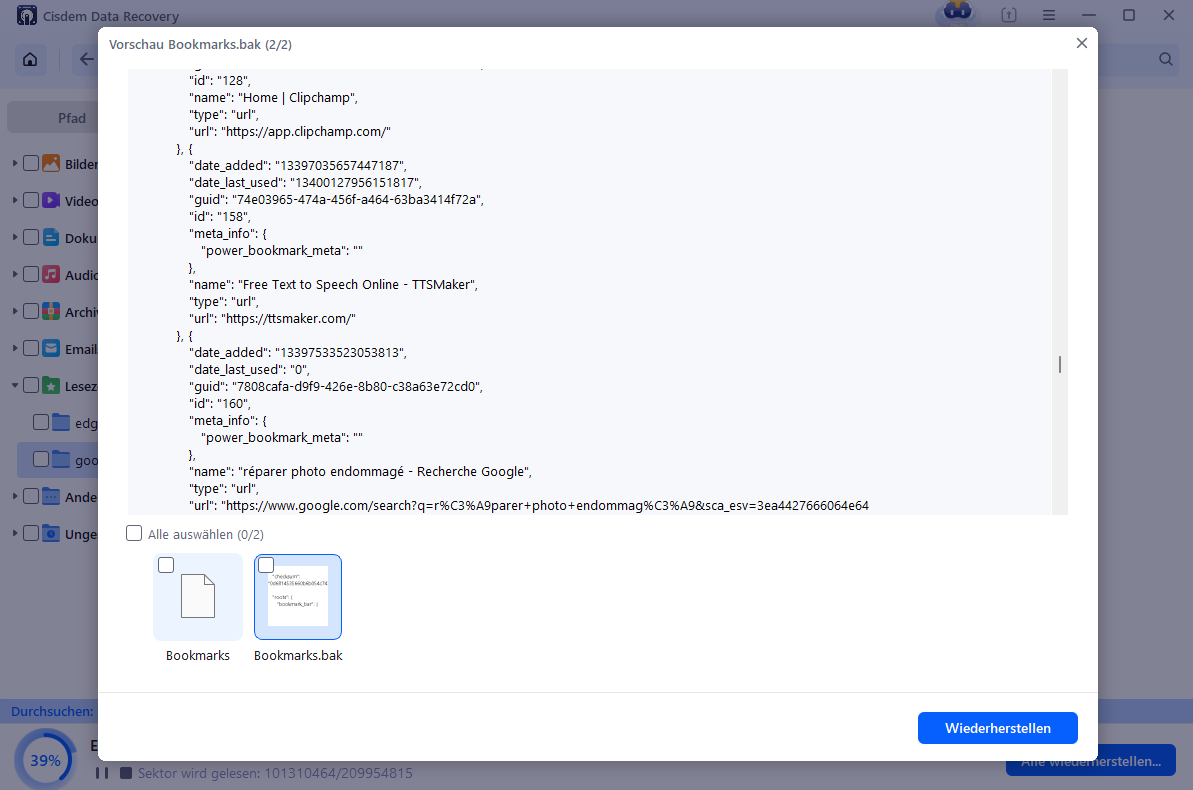This screenshot has height=790, width=1193.
Task: Expand the Audio category
Action: click(x=14, y=274)
